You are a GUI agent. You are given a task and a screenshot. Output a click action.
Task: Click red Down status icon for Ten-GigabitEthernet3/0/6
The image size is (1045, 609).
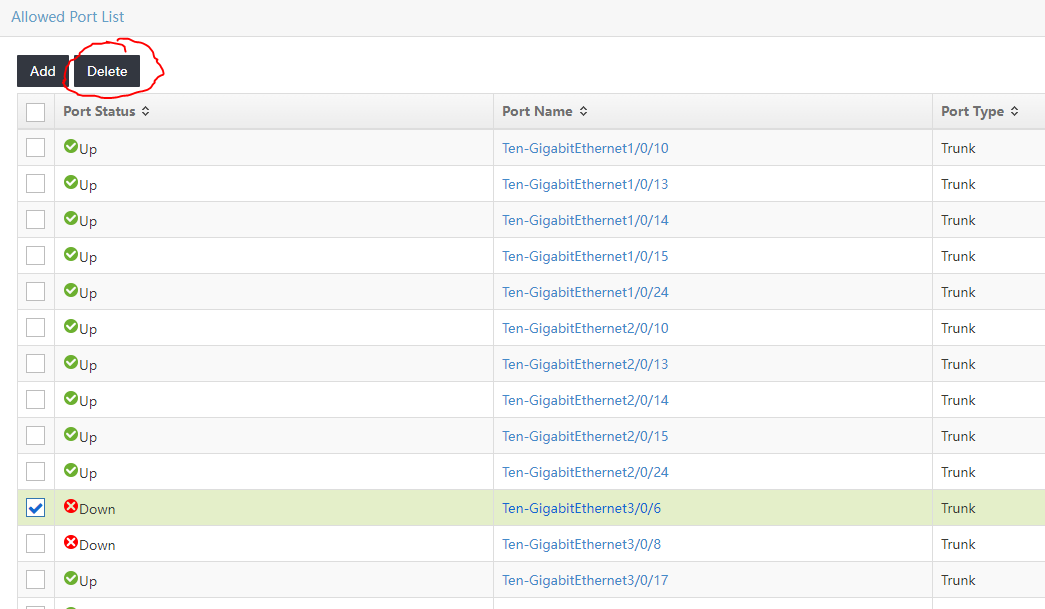71,507
